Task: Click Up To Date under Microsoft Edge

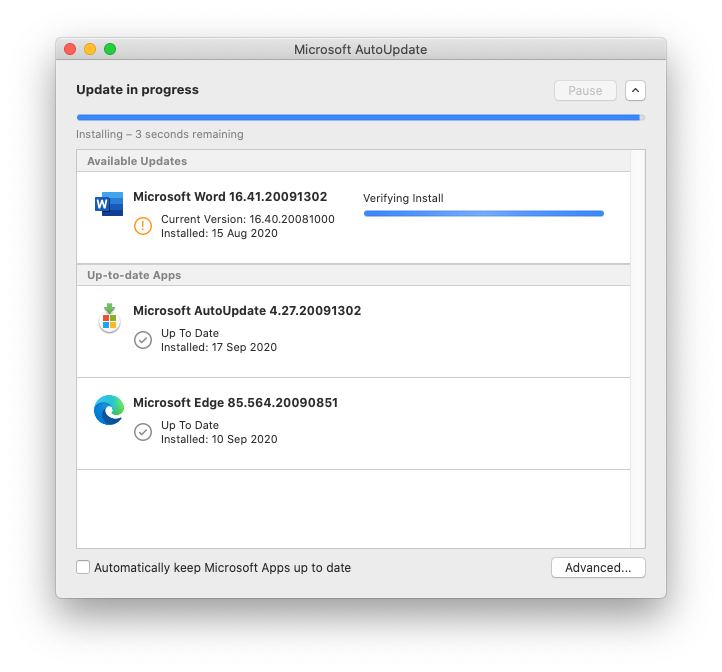Action: 190,425
